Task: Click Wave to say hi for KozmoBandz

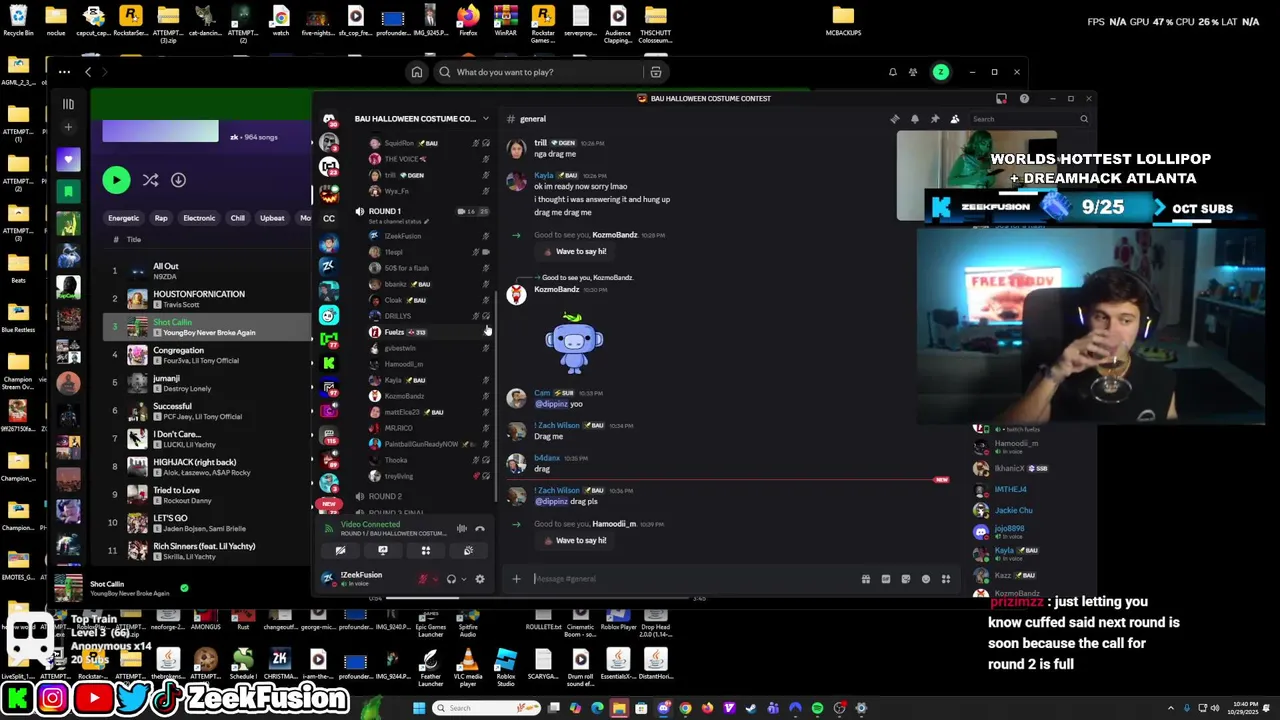Action: [575, 251]
